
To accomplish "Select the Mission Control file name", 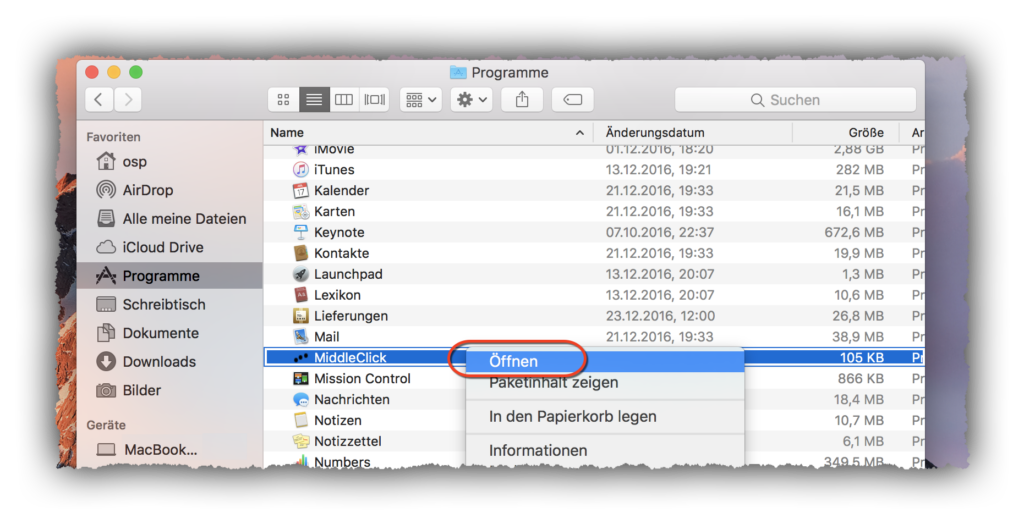I will [362, 379].
